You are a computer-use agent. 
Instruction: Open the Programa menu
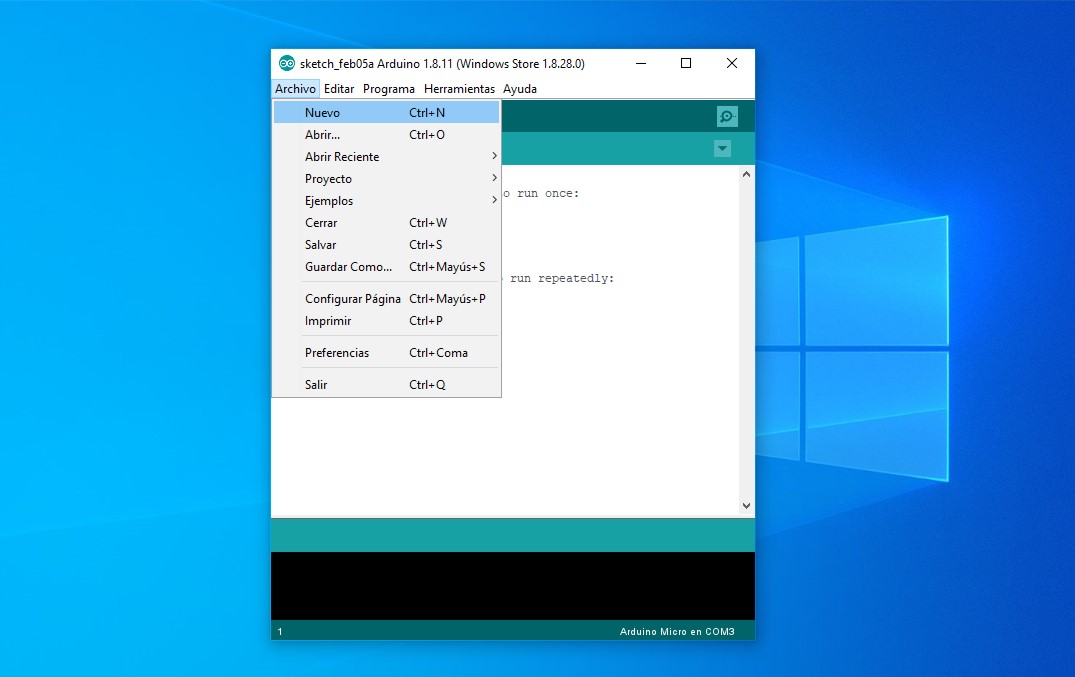[x=388, y=89]
